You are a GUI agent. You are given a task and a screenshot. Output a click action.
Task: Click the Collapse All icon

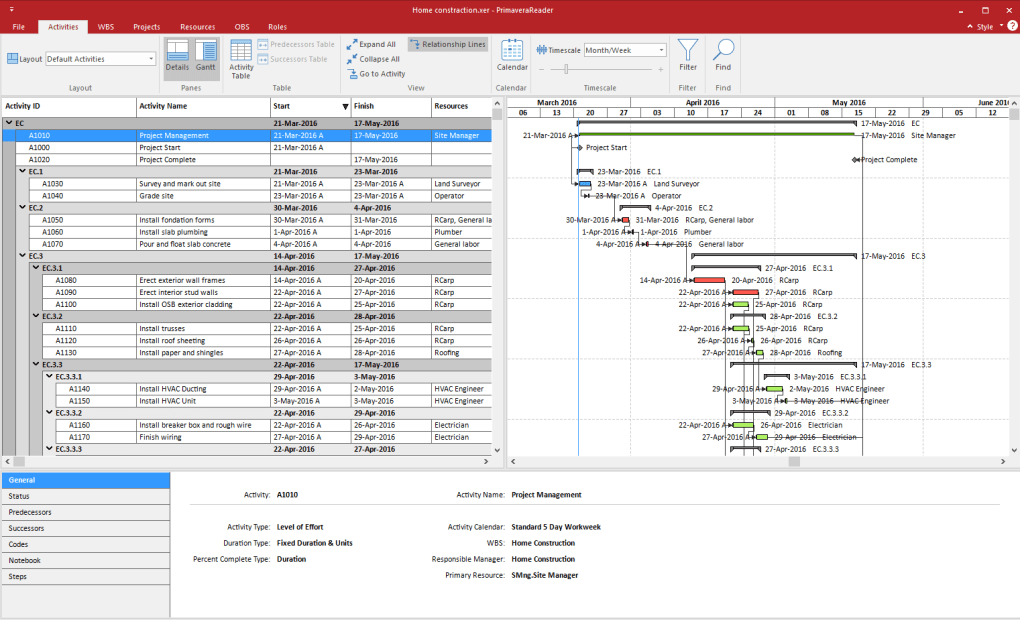(x=352, y=59)
